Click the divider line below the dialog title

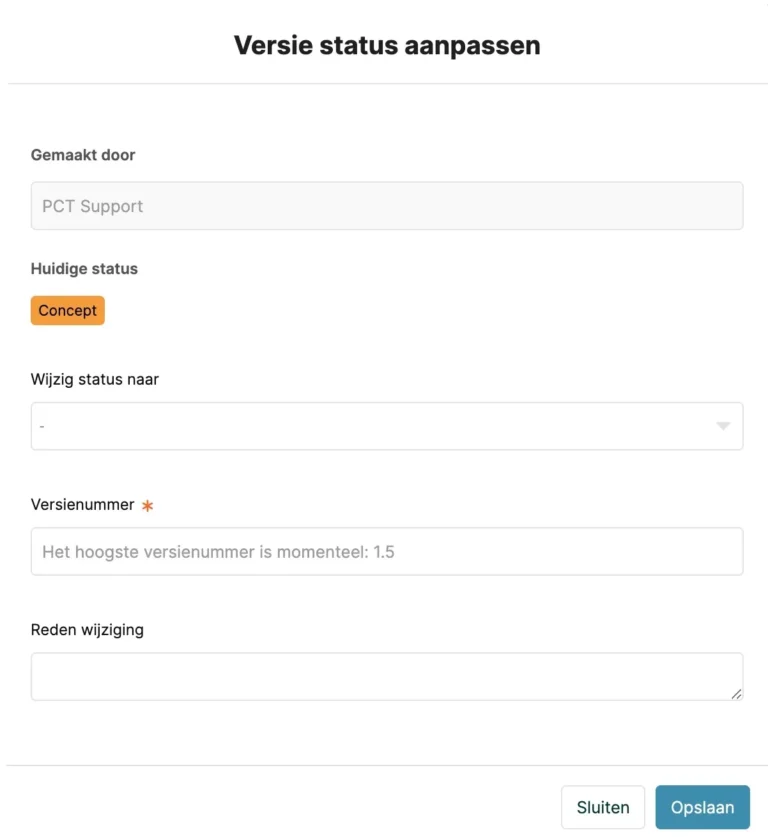coord(386,84)
